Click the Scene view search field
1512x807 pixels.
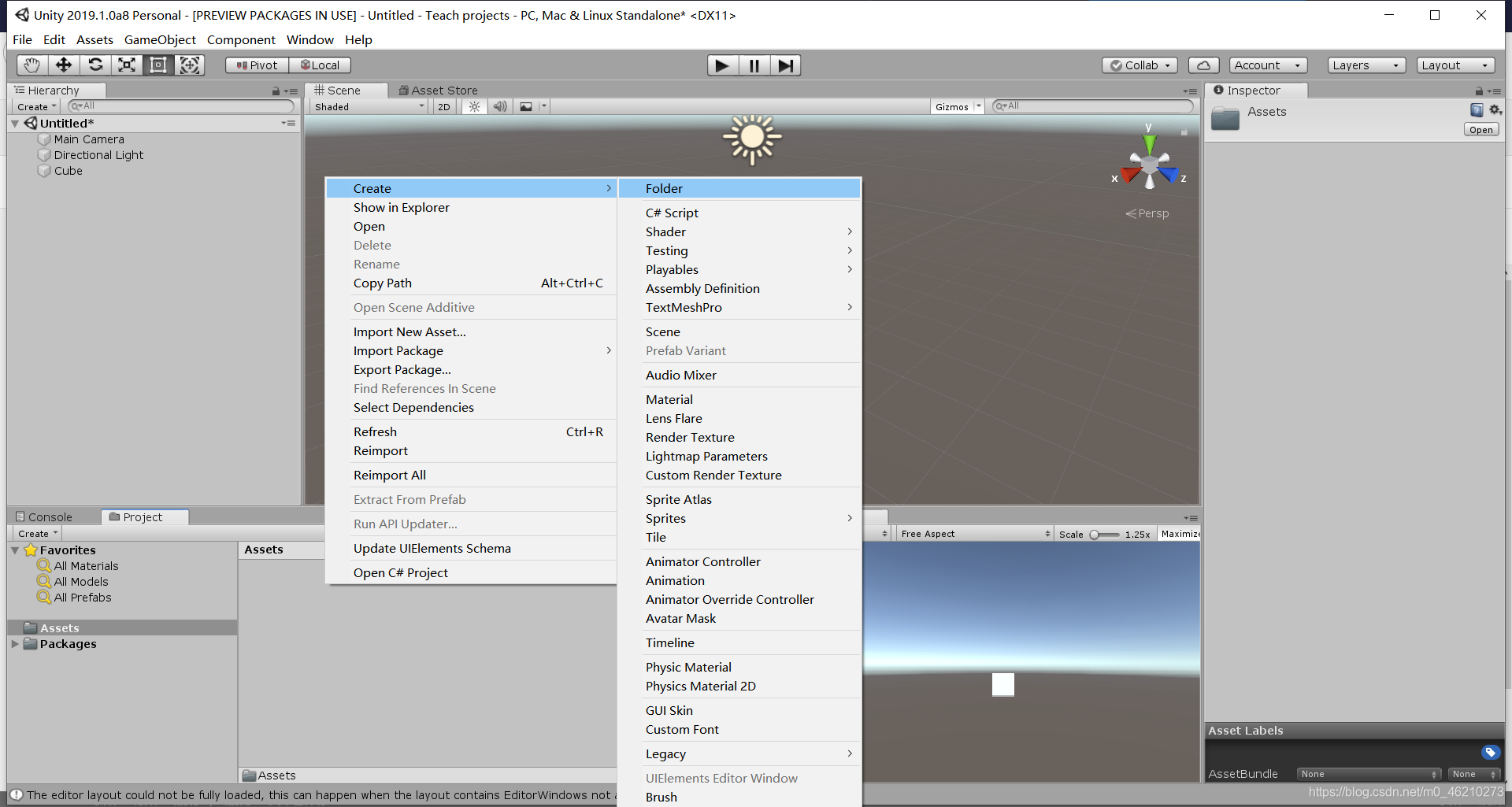[1093, 106]
